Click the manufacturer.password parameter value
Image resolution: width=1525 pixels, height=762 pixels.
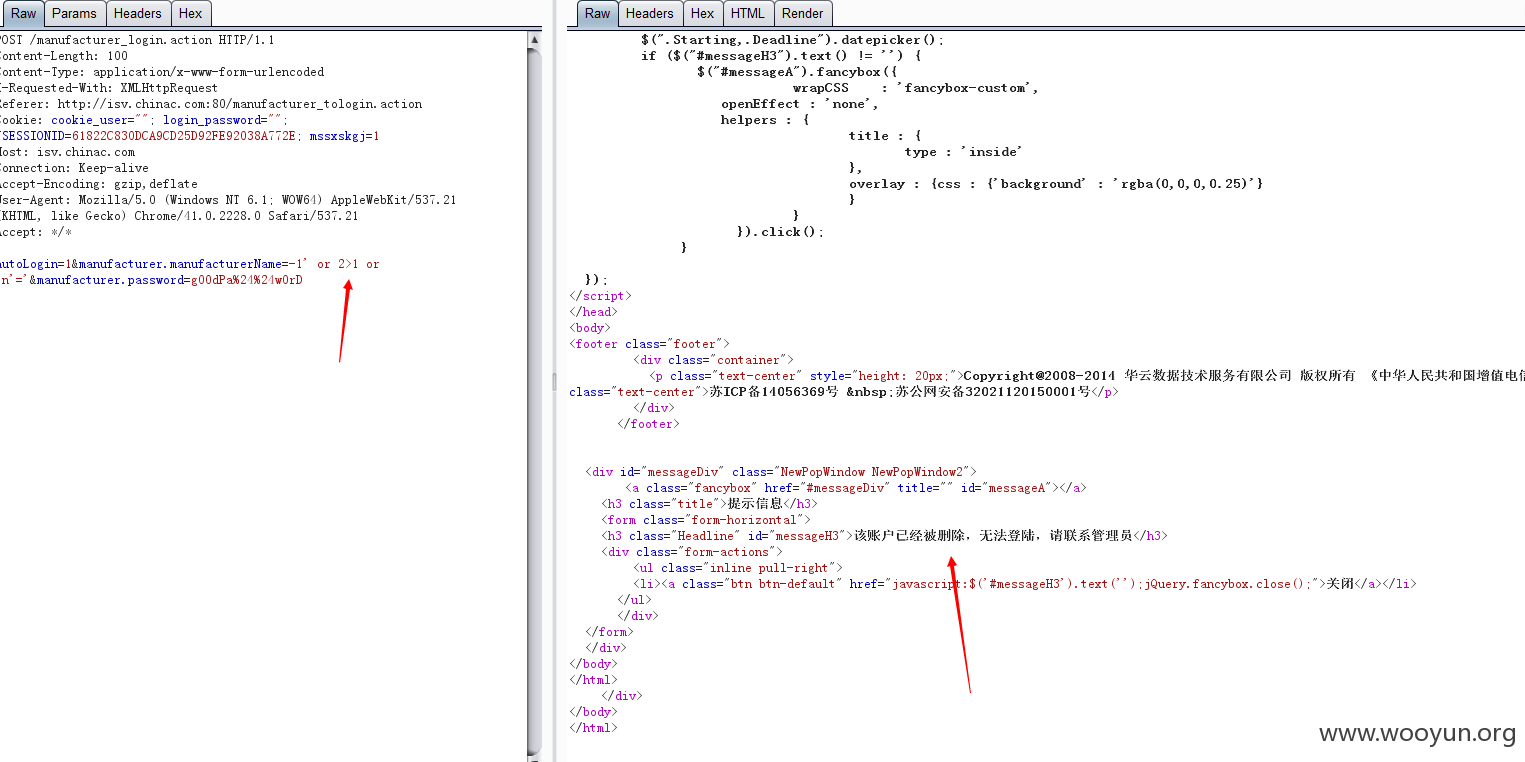[x=246, y=280]
